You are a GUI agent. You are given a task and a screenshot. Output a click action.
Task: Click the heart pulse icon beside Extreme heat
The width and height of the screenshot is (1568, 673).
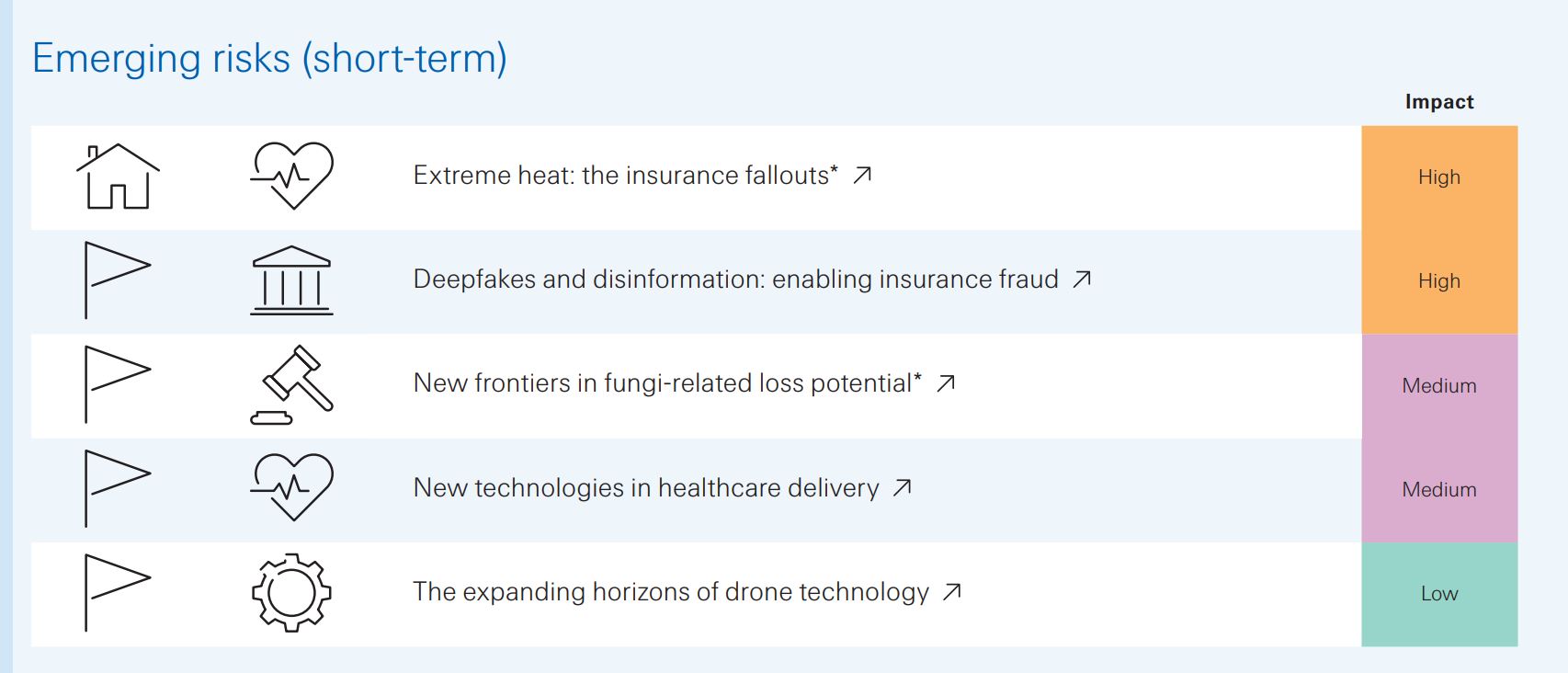[x=291, y=176]
